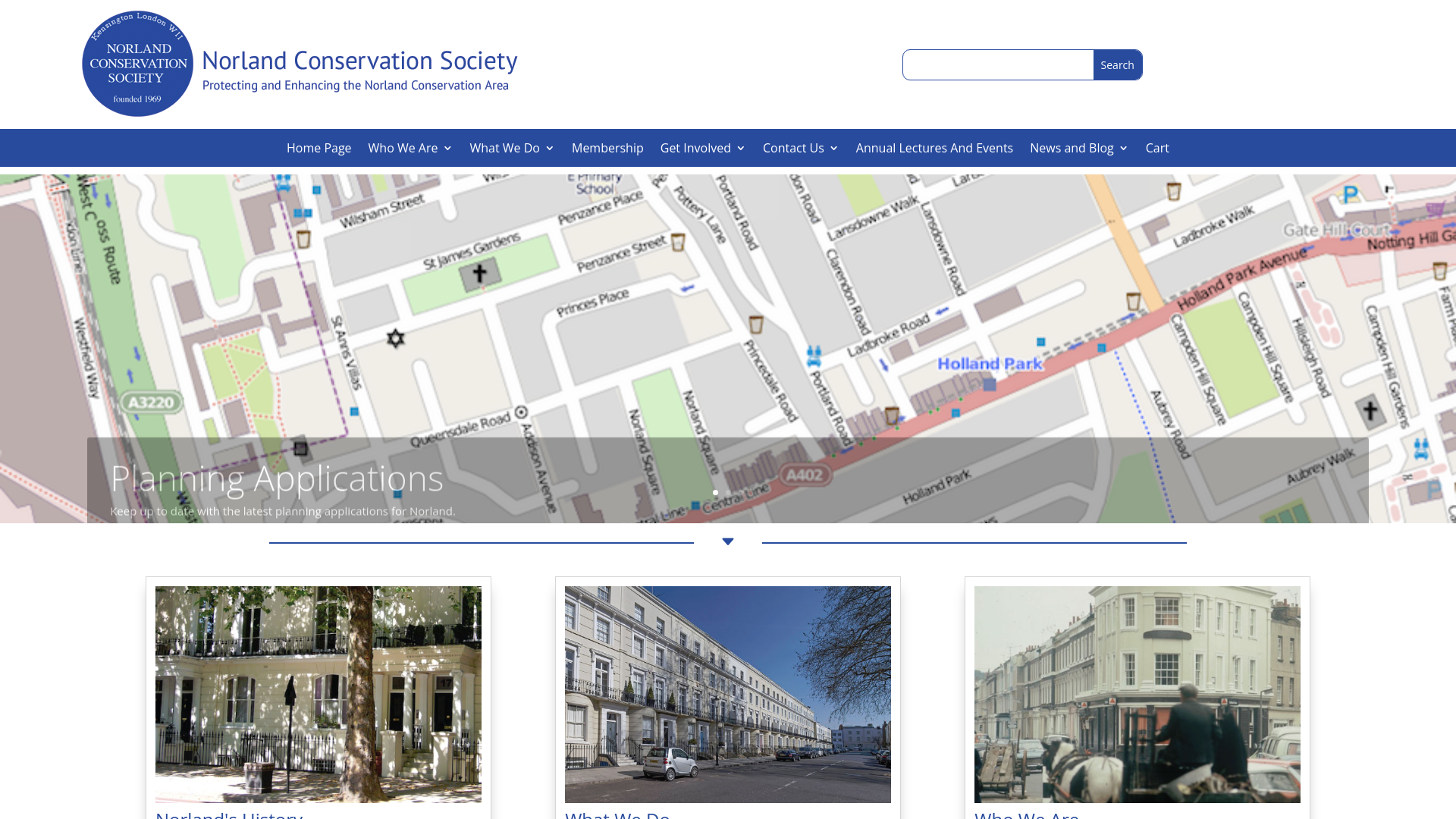Open the News and Blog nav label

point(1072,148)
